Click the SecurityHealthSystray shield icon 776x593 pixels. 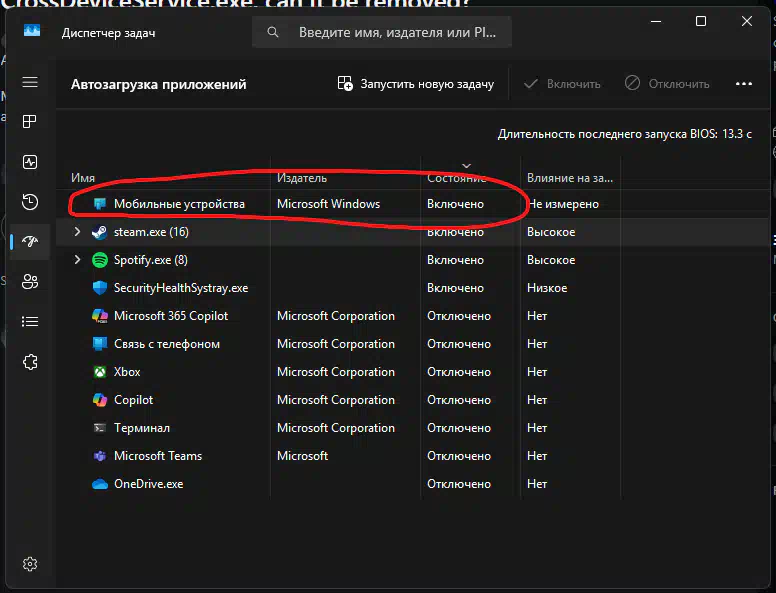pyautogui.click(x=99, y=288)
